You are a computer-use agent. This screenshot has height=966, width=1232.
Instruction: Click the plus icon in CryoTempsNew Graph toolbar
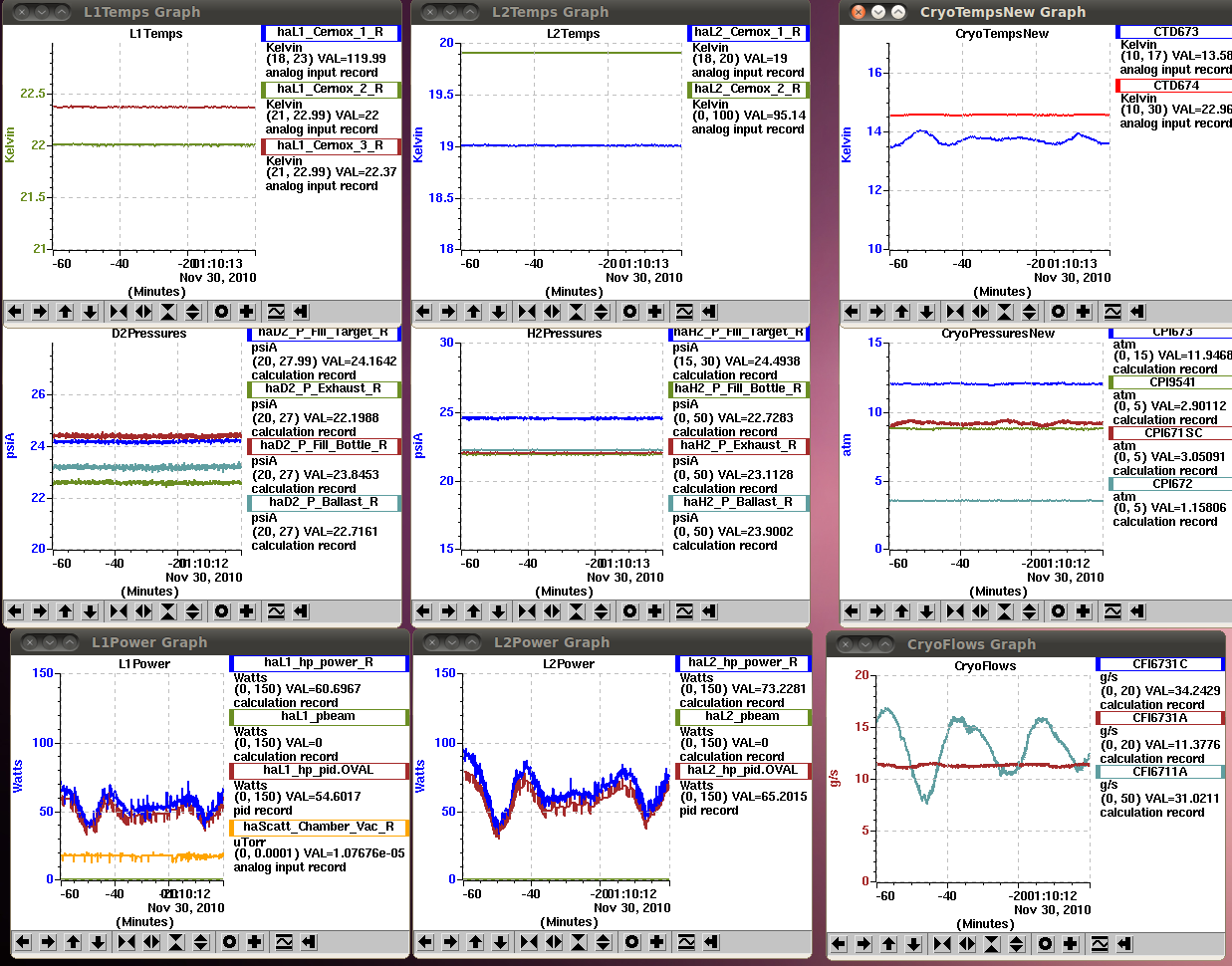(1084, 312)
